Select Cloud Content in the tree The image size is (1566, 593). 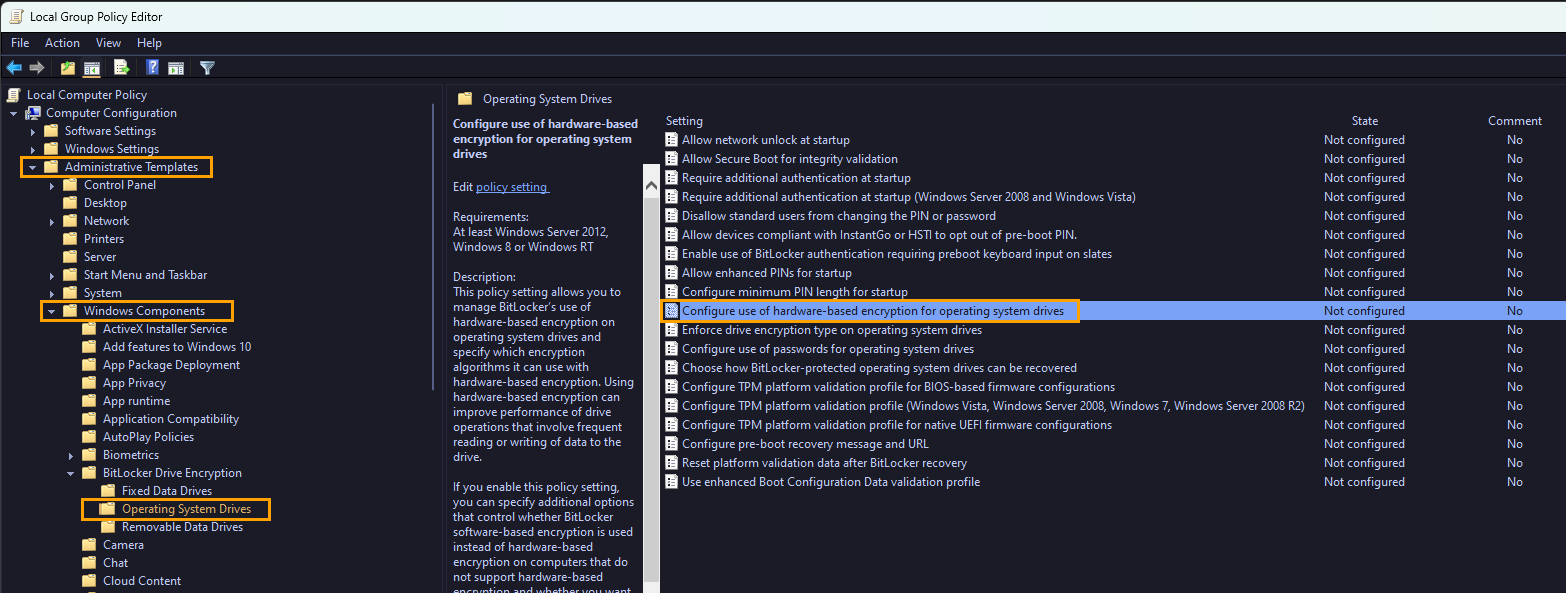click(142, 581)
